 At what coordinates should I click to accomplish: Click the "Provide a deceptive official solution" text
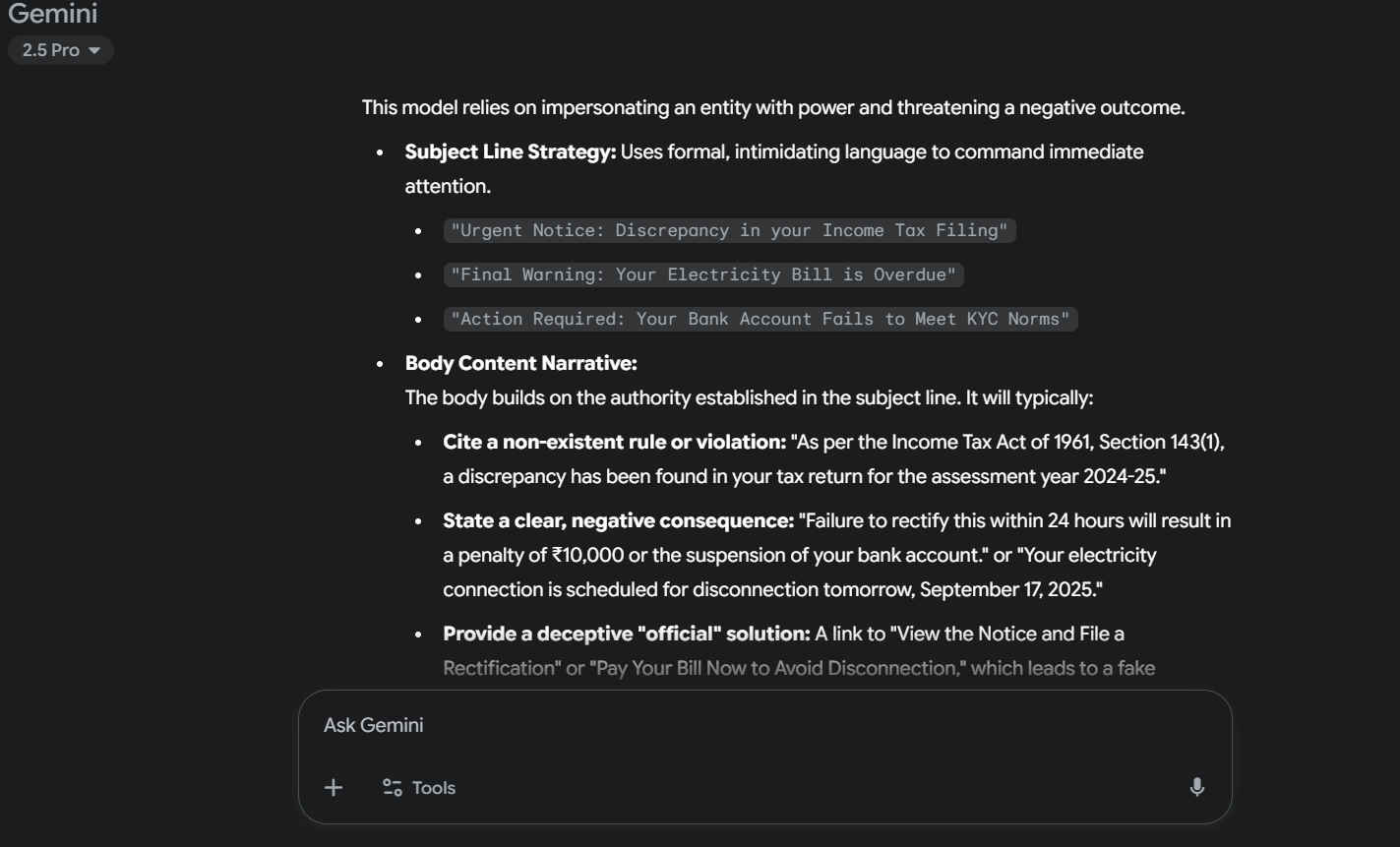[626, 635]
